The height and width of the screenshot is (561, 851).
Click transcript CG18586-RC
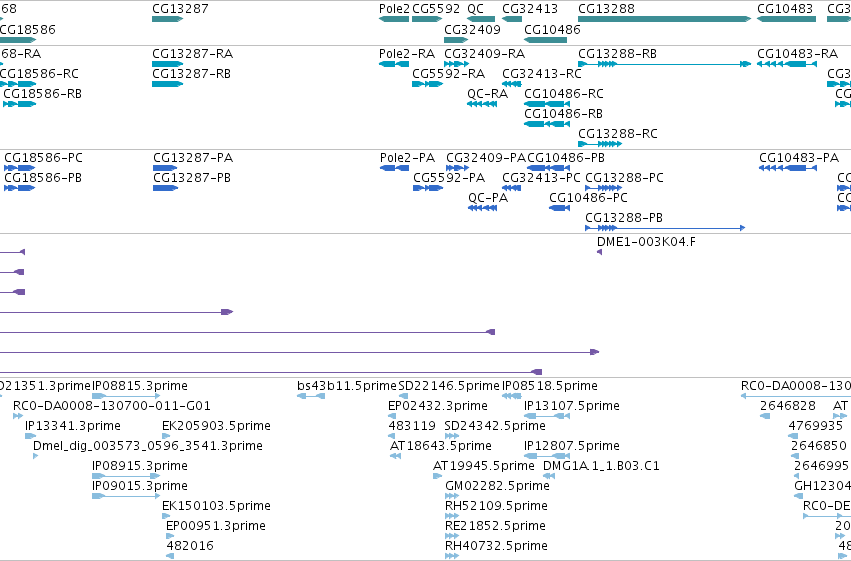click(18, 84)
